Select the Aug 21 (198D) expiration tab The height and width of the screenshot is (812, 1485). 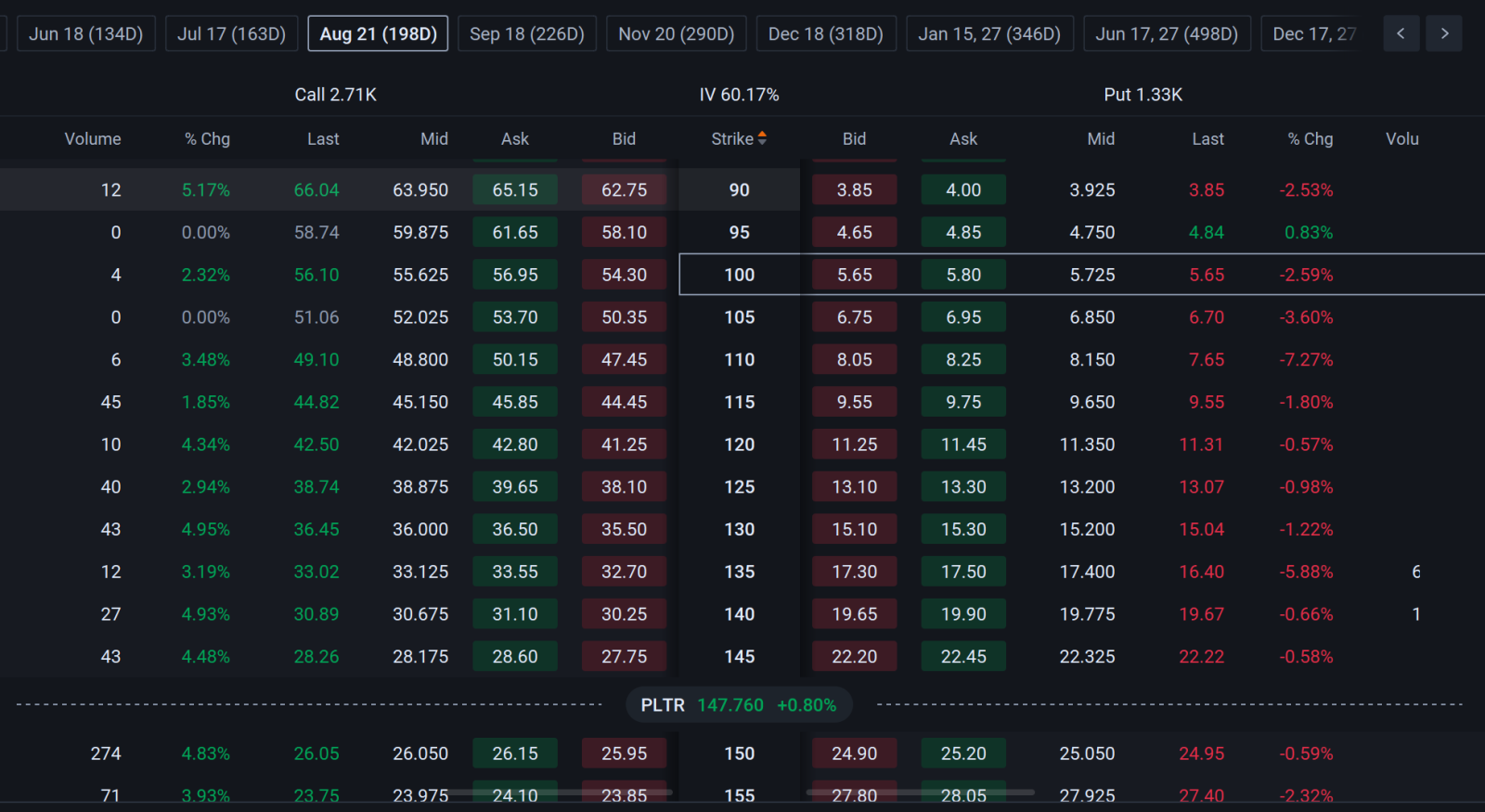click(x=378, y=33)
